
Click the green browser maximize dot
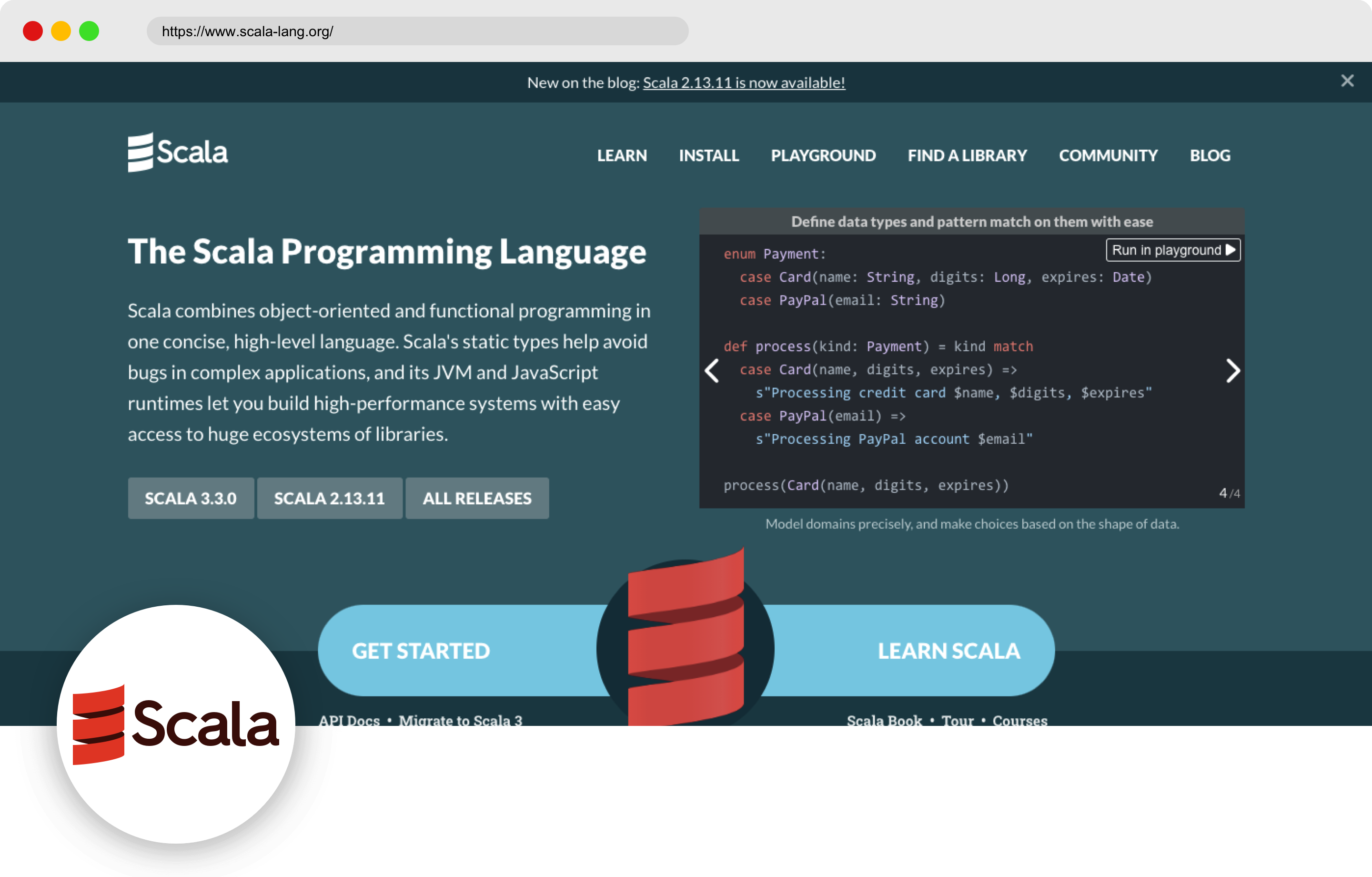[x=89, y=31]
